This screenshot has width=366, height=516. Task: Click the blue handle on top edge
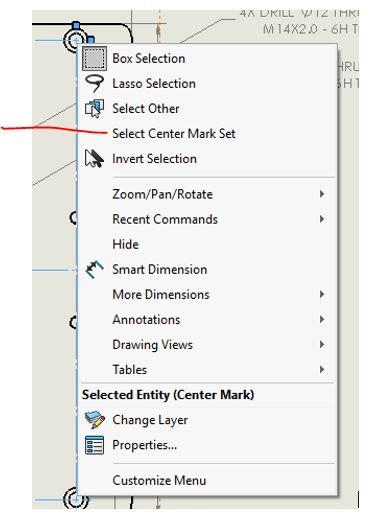pyautogui.click(x=76, y=25)
